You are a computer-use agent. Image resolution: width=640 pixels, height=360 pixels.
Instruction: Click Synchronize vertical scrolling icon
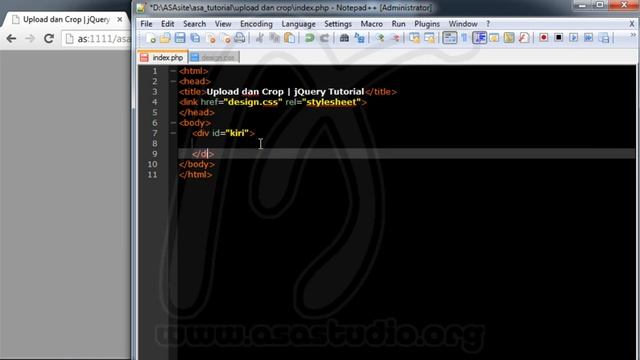pyautogui.click(x=414, y=38)
